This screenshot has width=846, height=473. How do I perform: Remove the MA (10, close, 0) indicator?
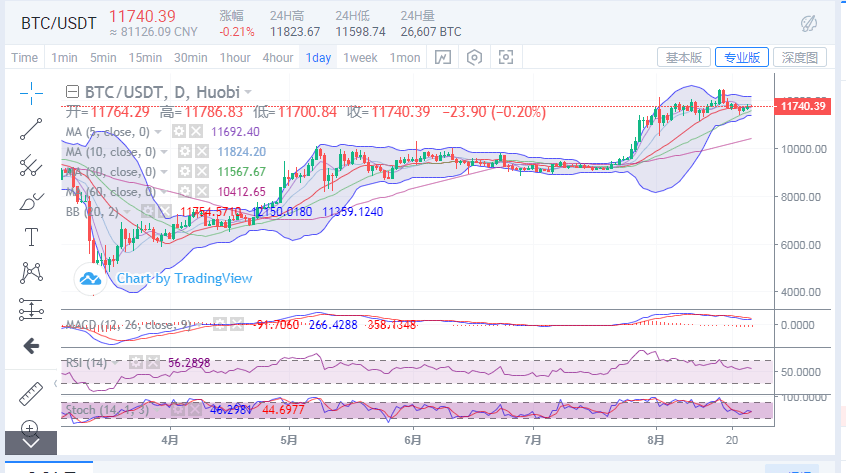tap(202, 152)
